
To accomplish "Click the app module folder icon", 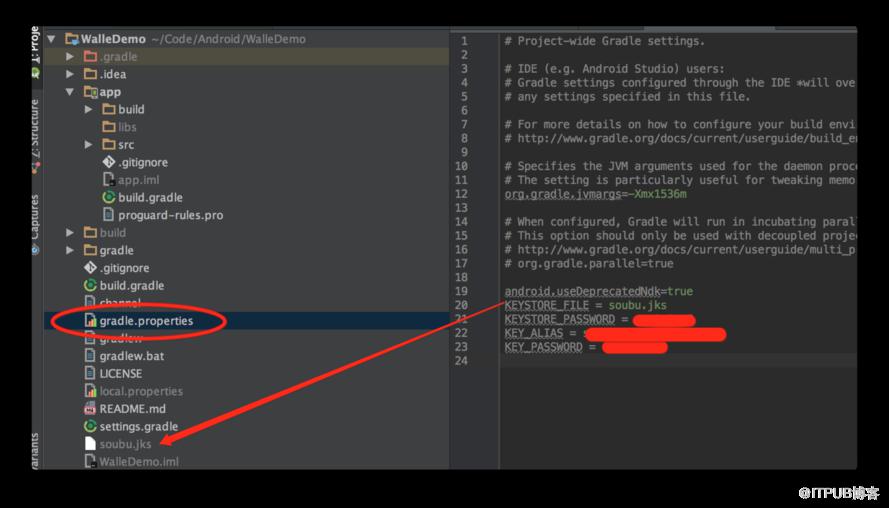I will pyautogui.click(x=90, y=92).
